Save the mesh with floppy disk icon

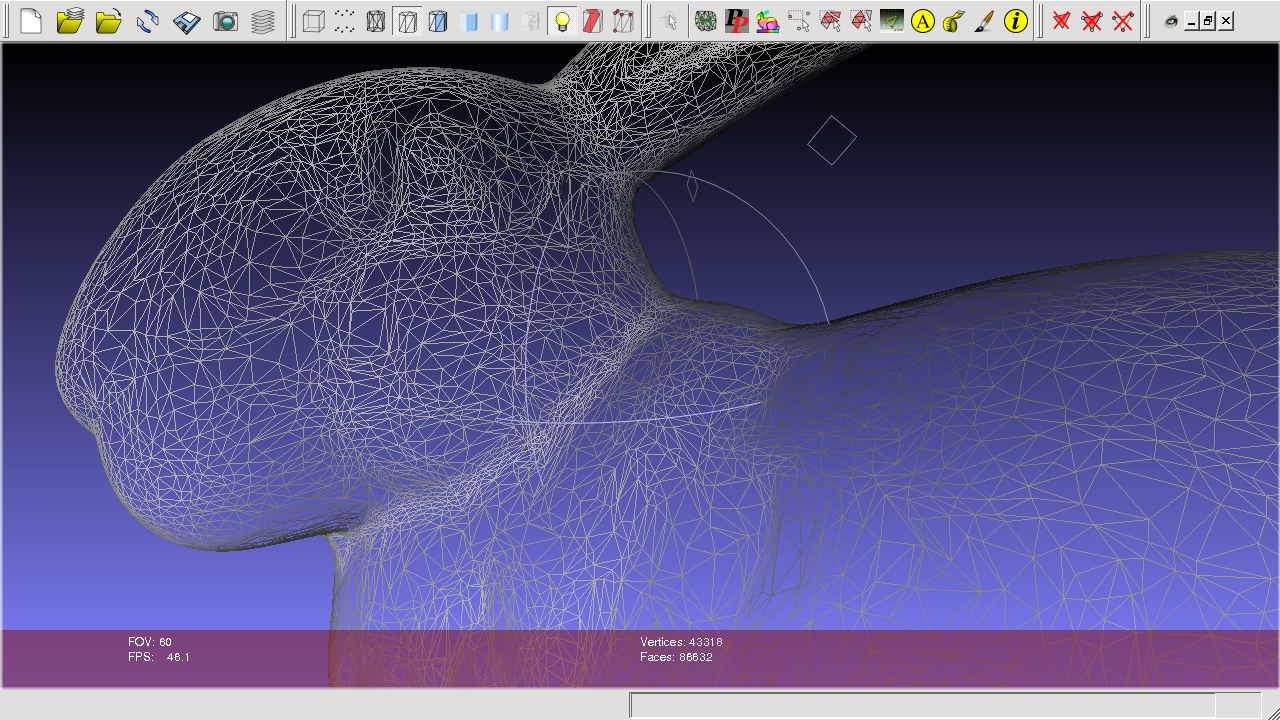pos(187,21)
